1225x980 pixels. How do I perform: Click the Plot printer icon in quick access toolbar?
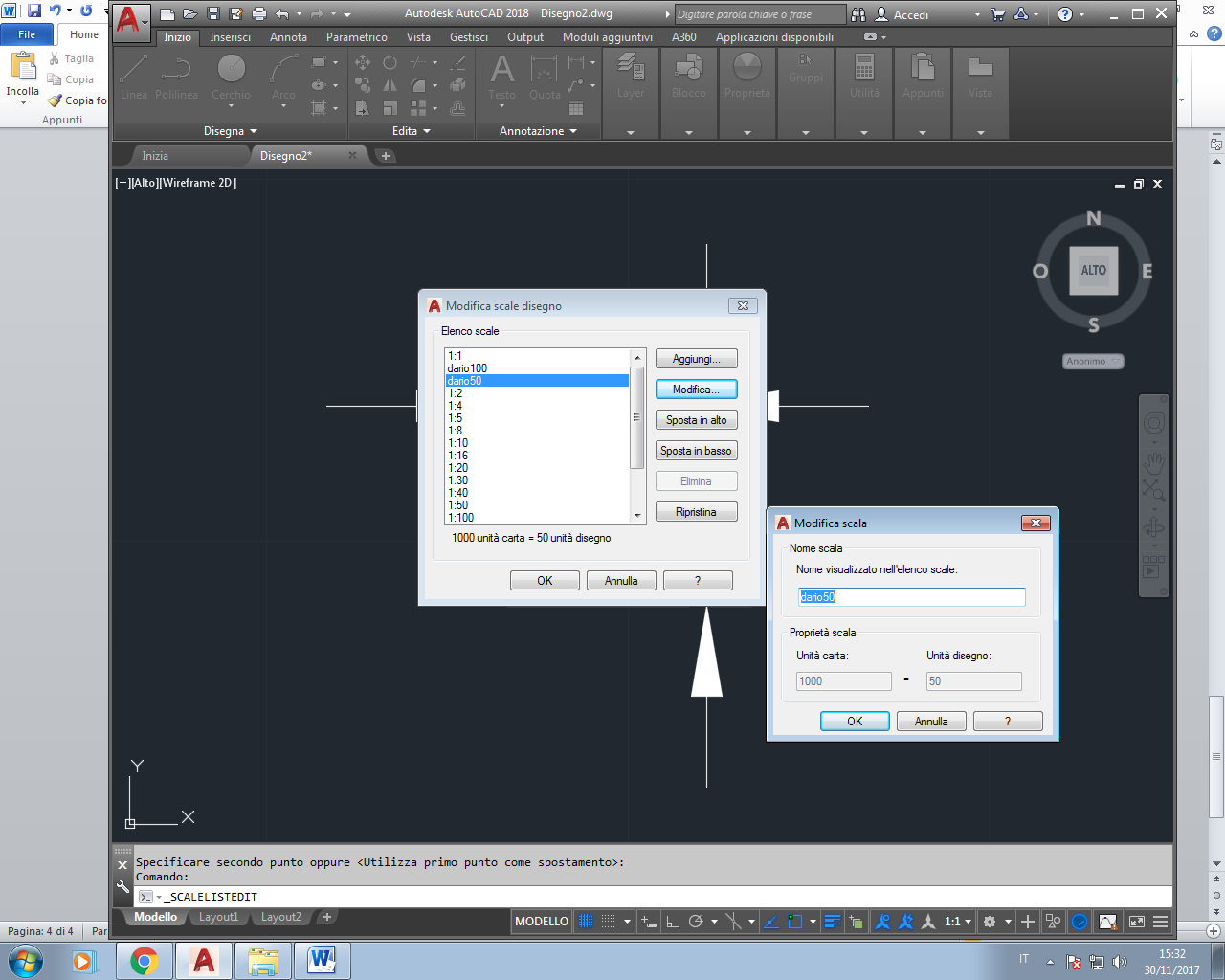(x=258, y=14)
